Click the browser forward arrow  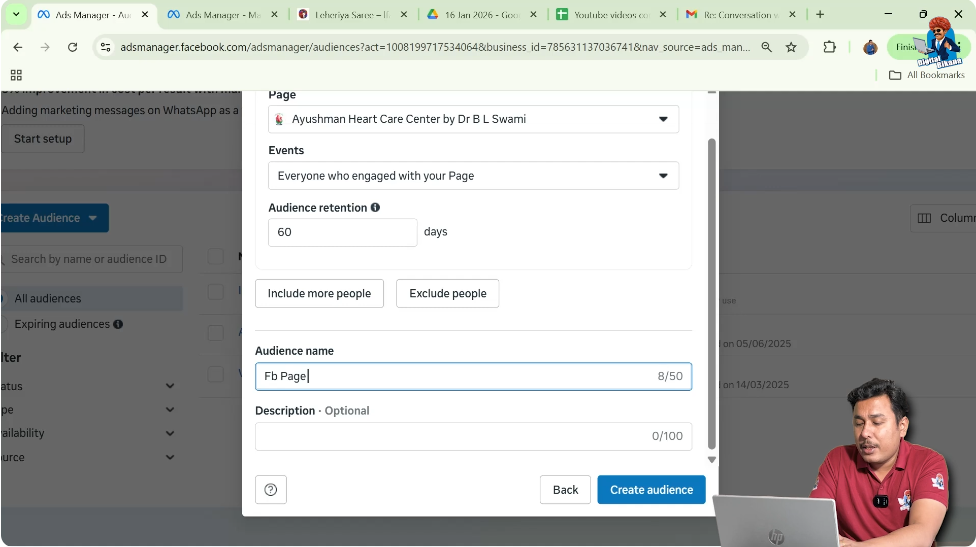[x=45, y=47]
